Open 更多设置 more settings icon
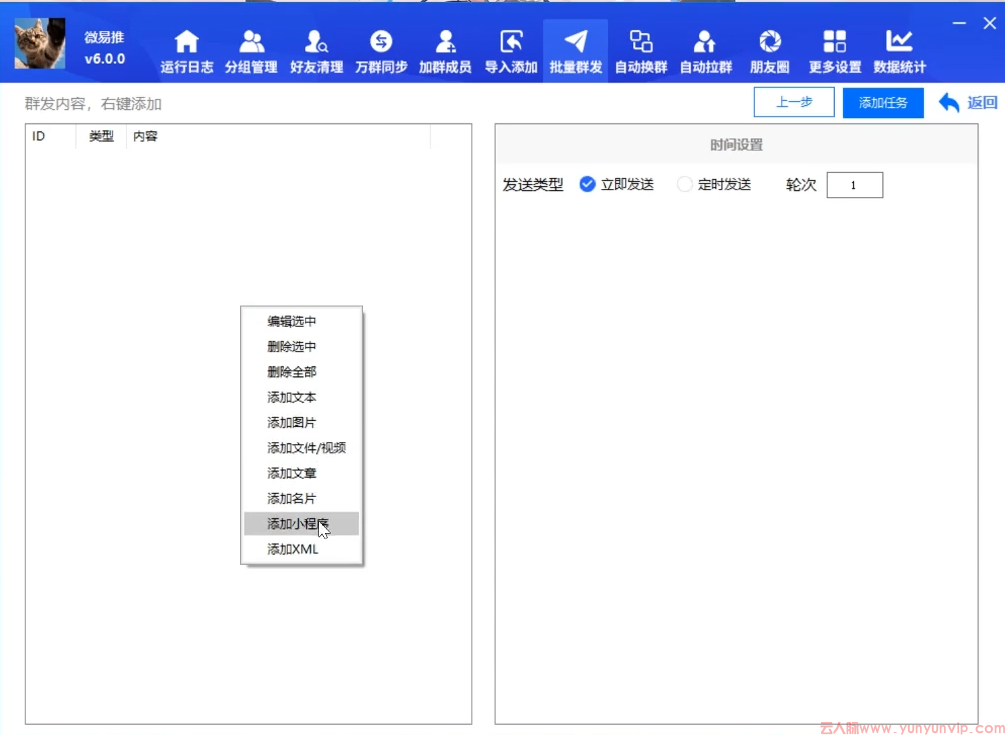 point(834,42)
